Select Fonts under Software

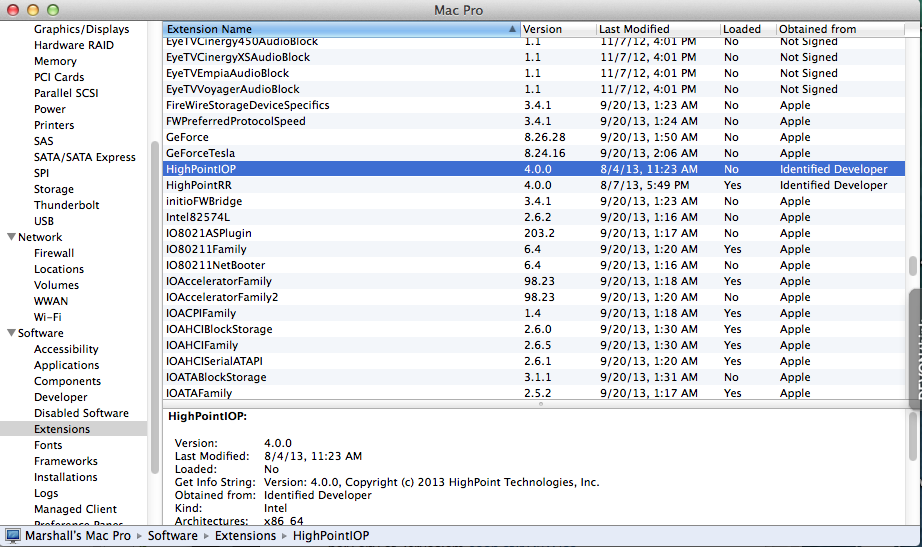coord(48,445)
